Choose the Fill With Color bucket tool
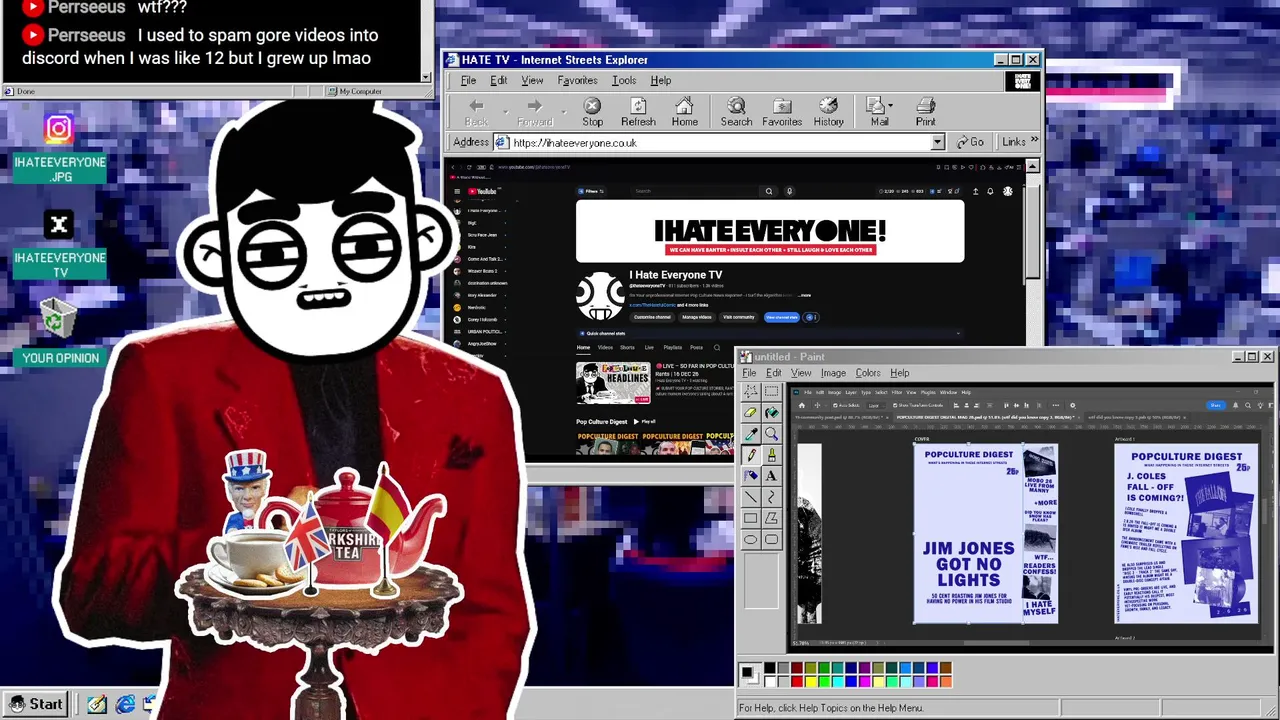This screenshot has height=720, width=1280. 771,412
